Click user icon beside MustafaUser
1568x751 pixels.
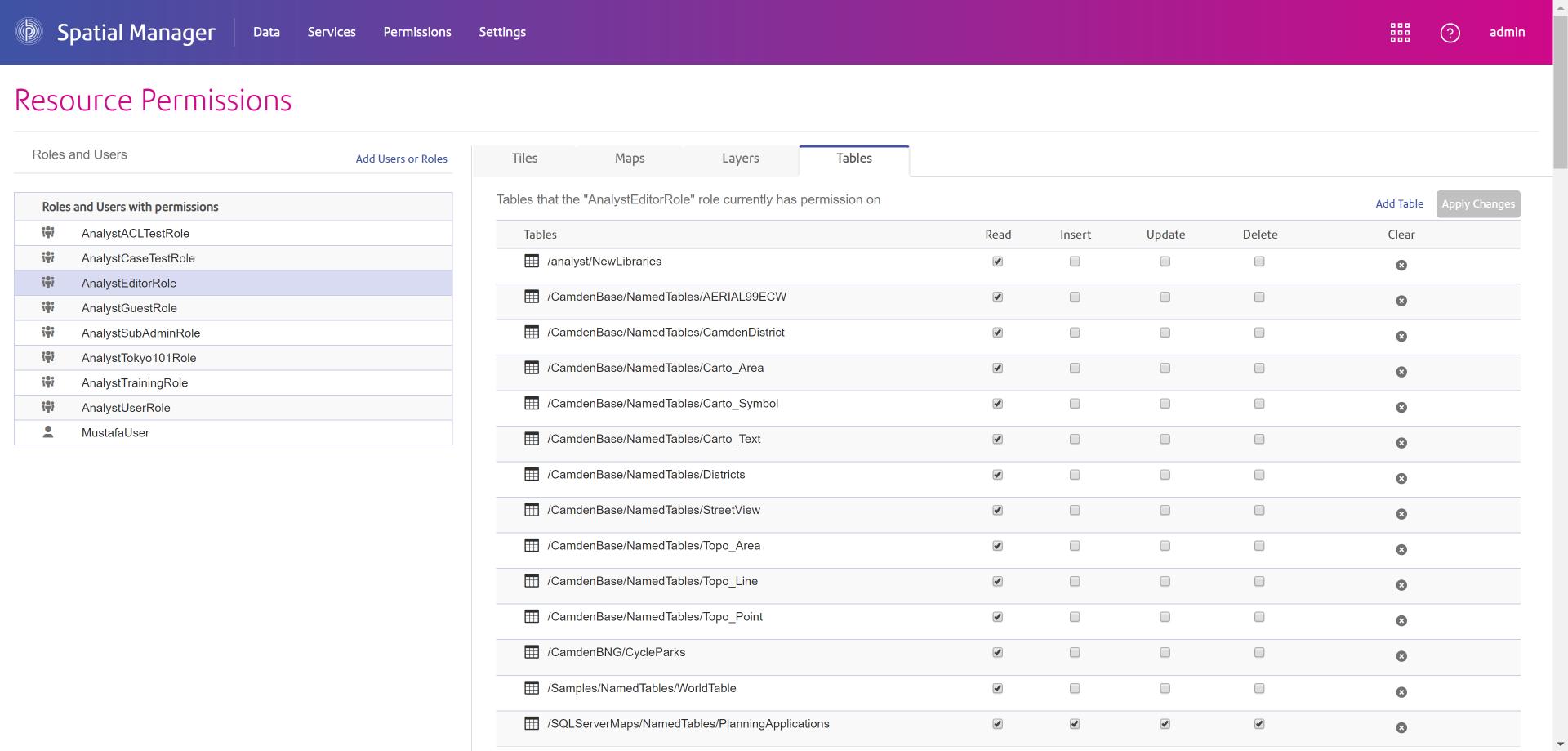(48, 432)
